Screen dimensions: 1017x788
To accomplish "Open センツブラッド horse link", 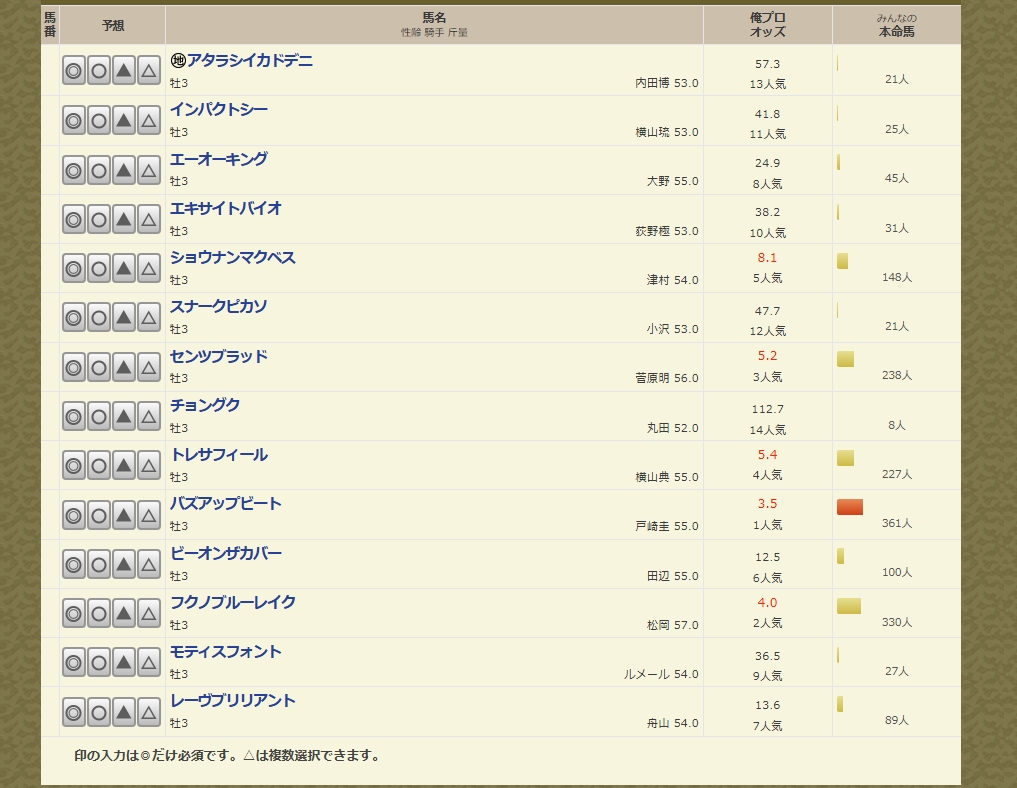I will pos(219,356).
